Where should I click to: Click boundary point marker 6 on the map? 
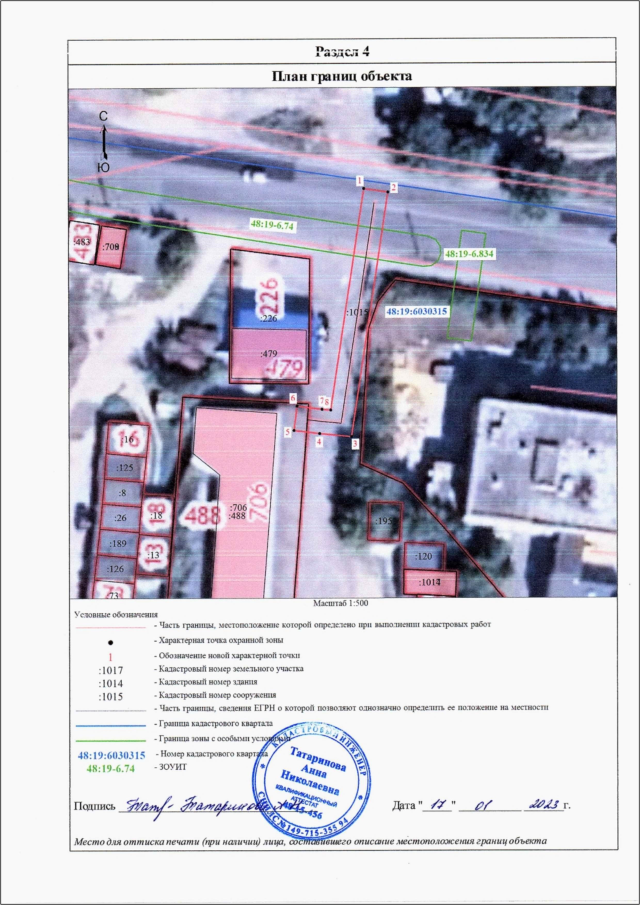click(292, 398)
